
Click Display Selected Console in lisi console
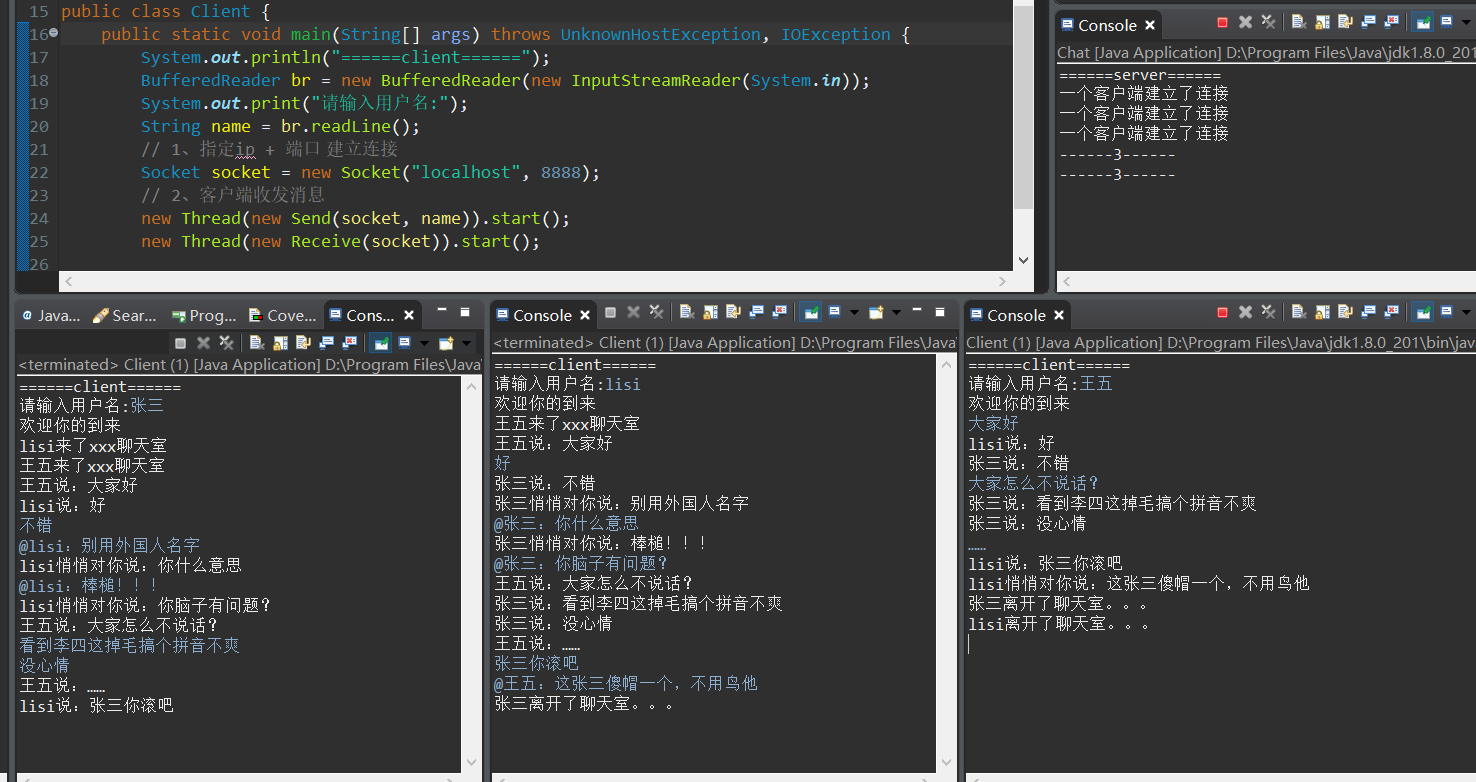834,313
